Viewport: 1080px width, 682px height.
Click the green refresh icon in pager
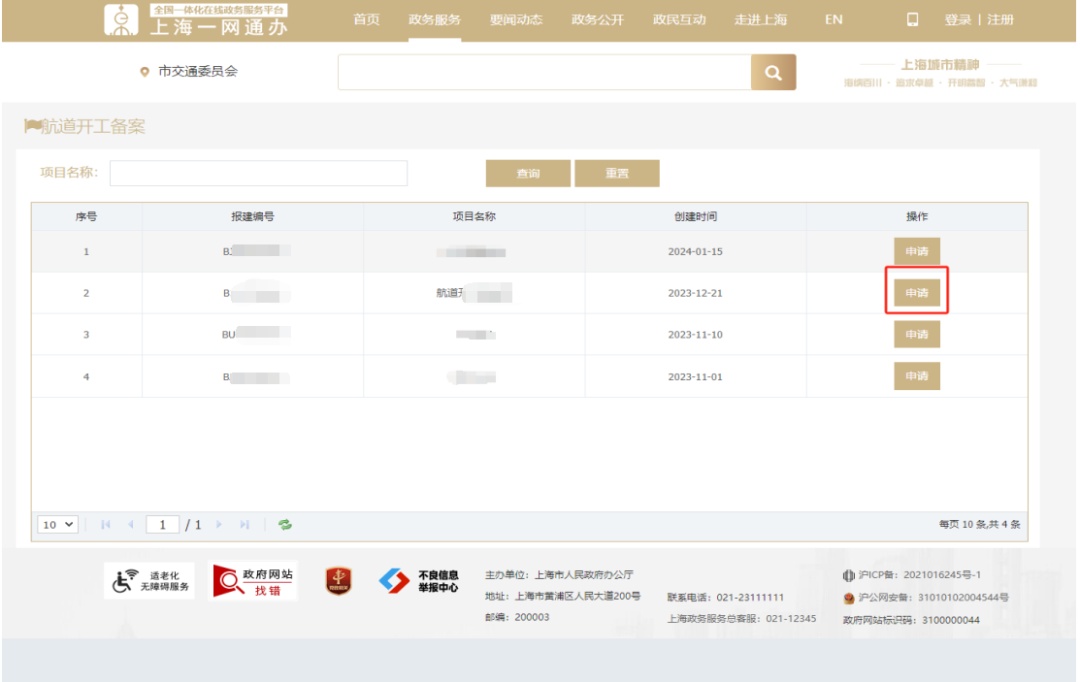point(285,525)
